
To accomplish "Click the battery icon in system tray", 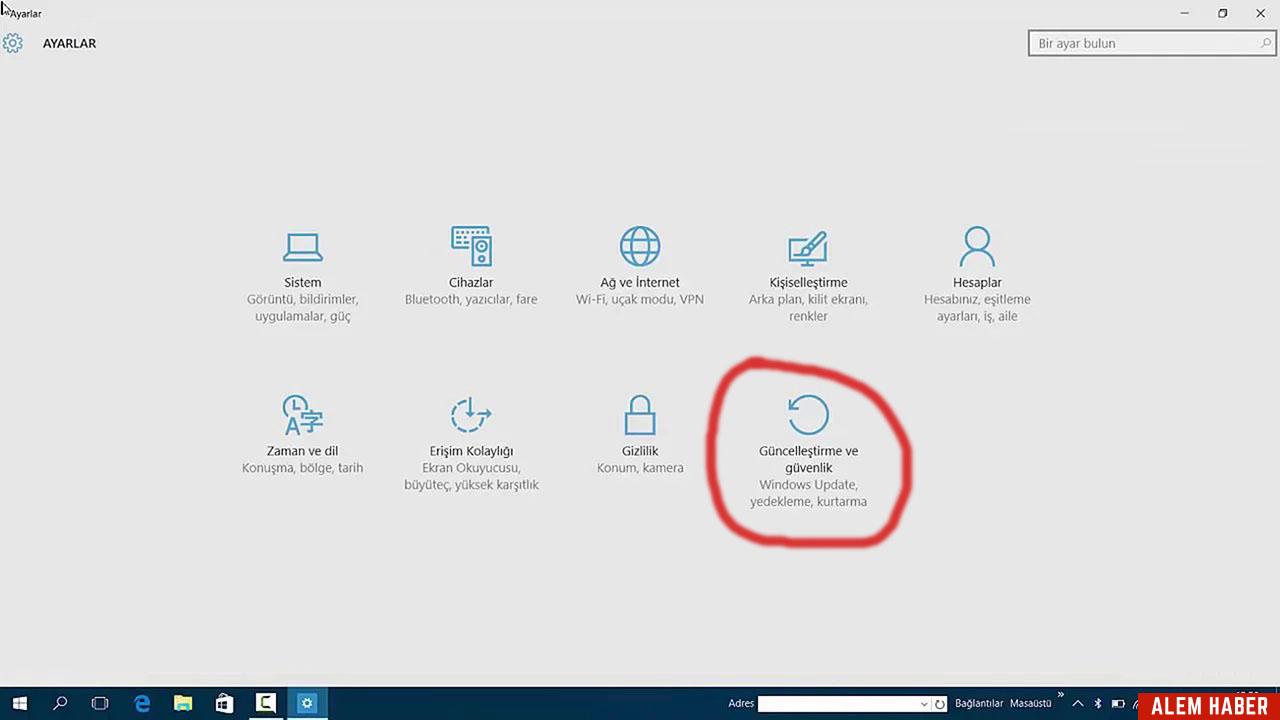I will (x=1118, y=703).
